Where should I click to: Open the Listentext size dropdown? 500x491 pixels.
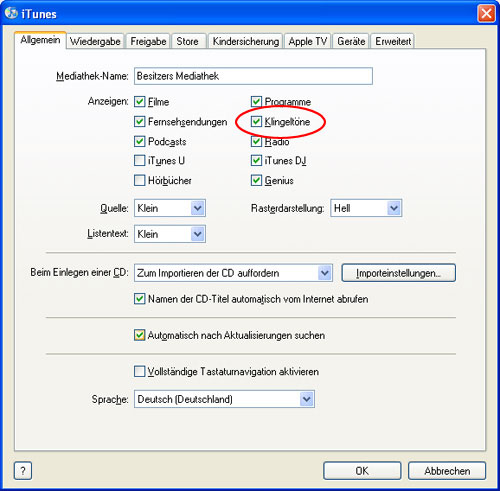[170, 234]
